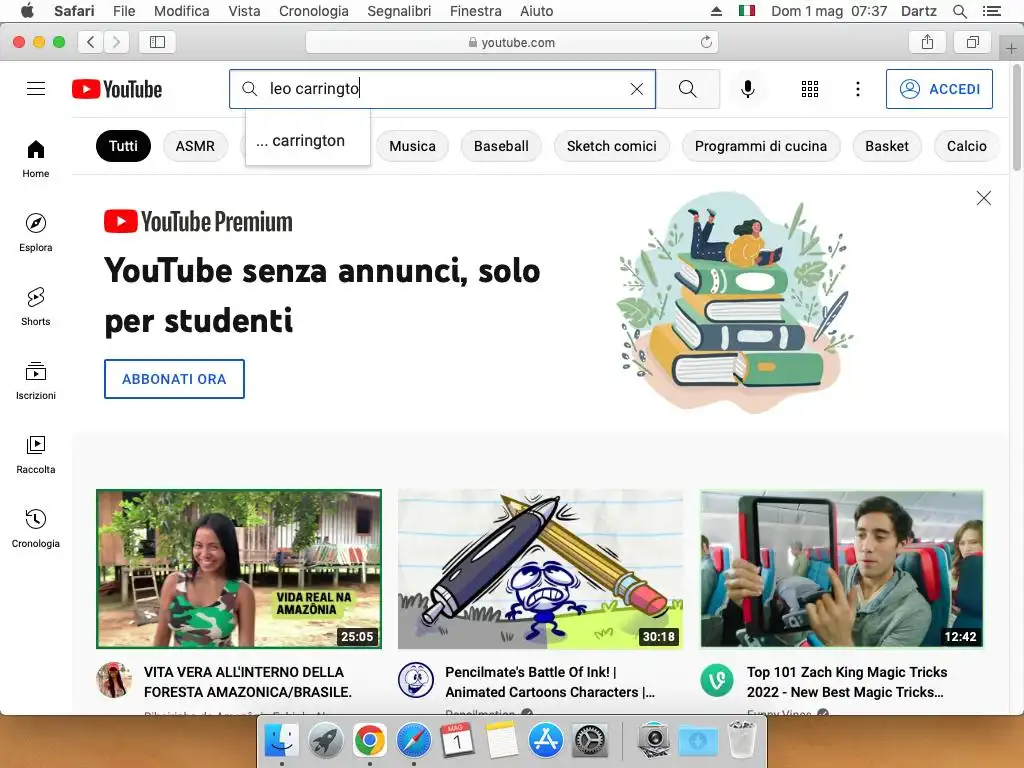Screen dimensions: 1024x768
Task: Open Safari's share menu
Action: [927, 42]
